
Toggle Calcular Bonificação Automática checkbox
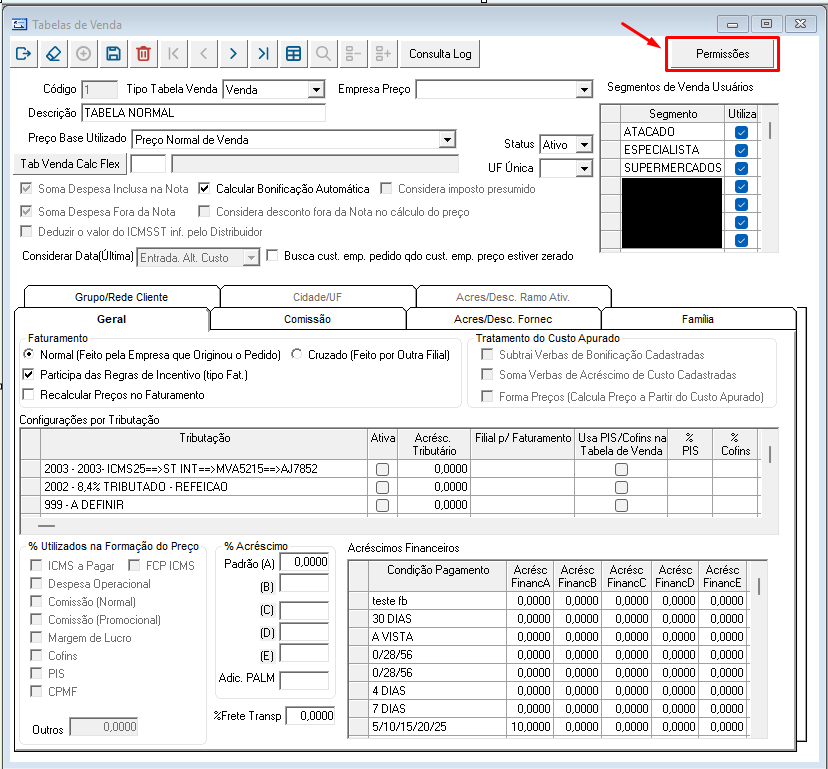click(x=204, y=189)
